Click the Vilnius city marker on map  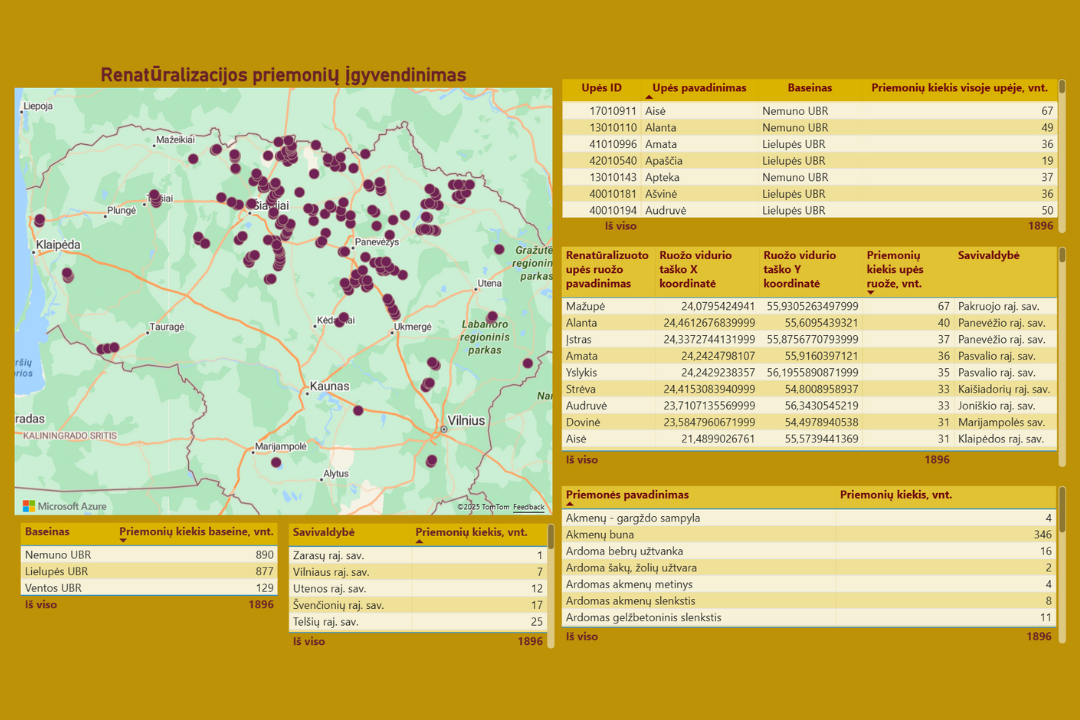(442, 430)
